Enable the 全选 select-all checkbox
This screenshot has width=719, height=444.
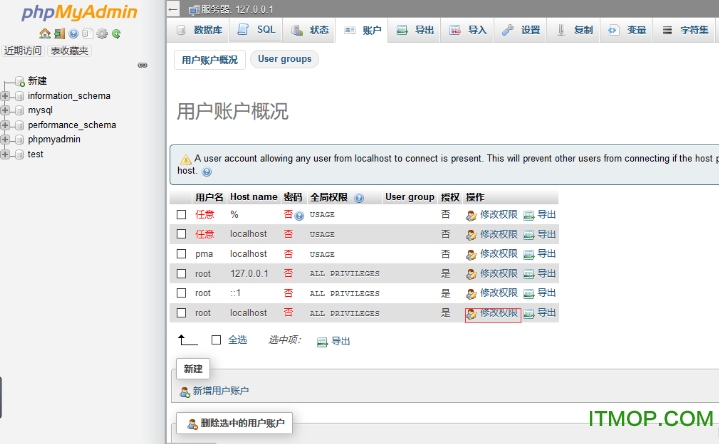216,340
